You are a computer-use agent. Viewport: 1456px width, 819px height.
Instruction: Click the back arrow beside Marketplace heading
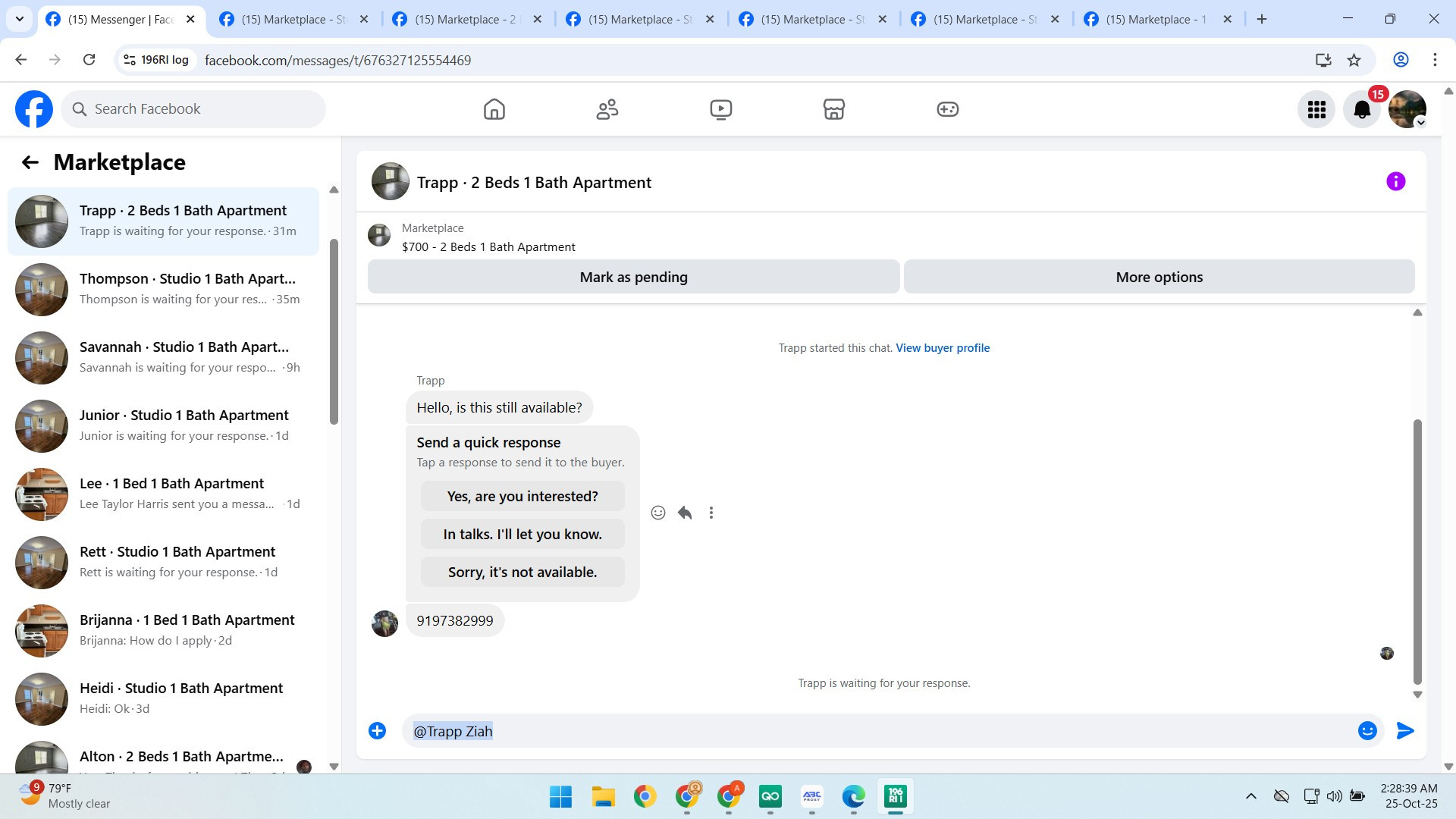30,162
